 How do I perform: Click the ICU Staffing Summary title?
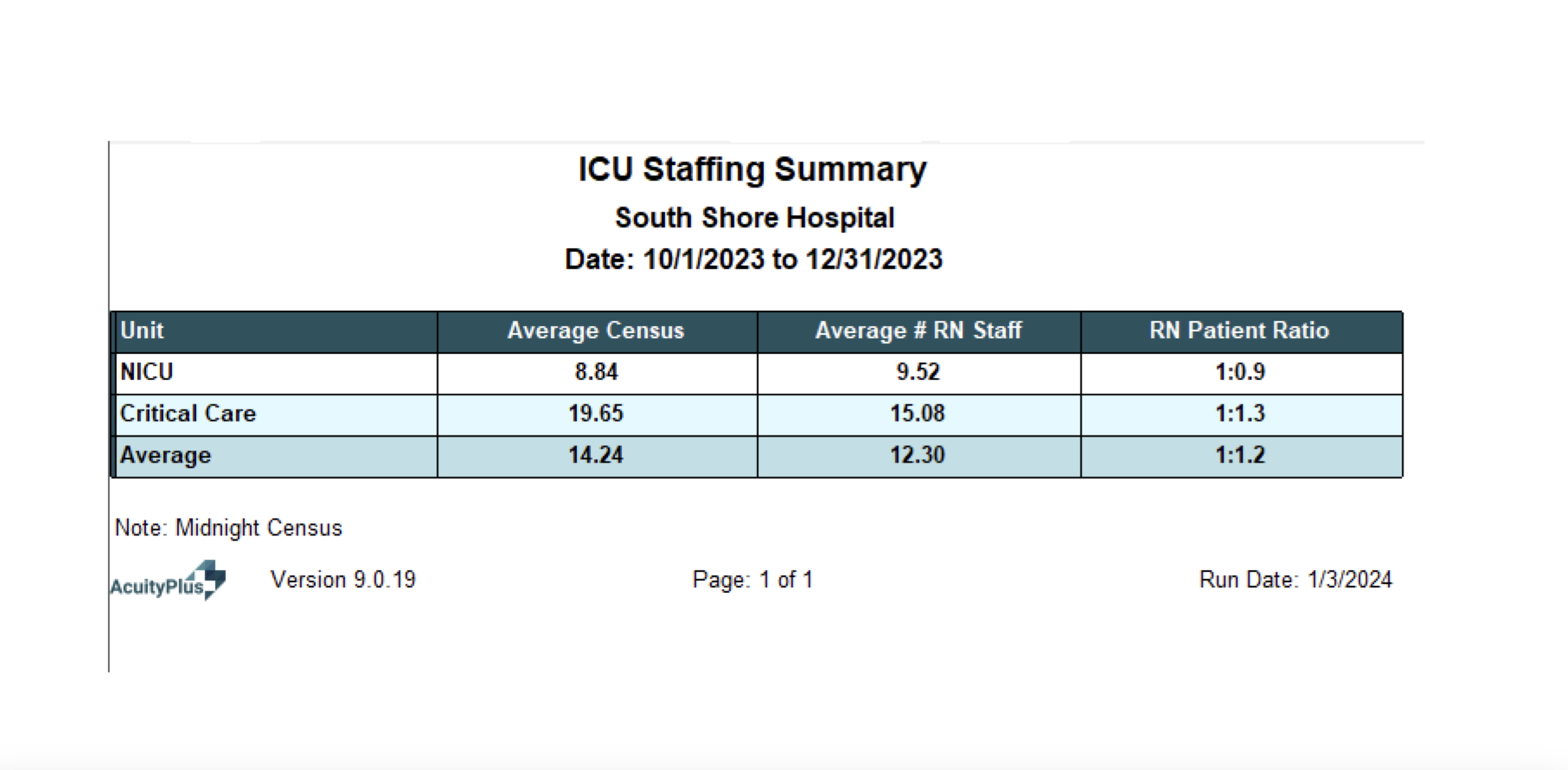[x=752, y=169]
